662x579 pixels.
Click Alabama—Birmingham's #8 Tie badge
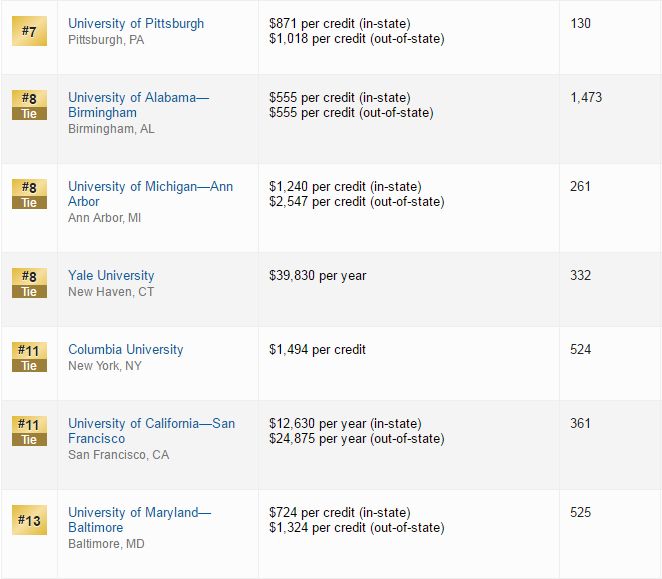[x=29, y=105]
